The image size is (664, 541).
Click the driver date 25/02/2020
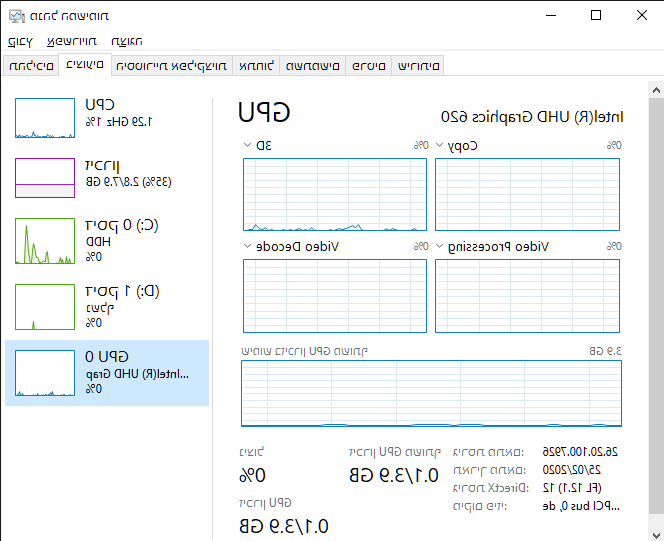[x=572, y=470]
